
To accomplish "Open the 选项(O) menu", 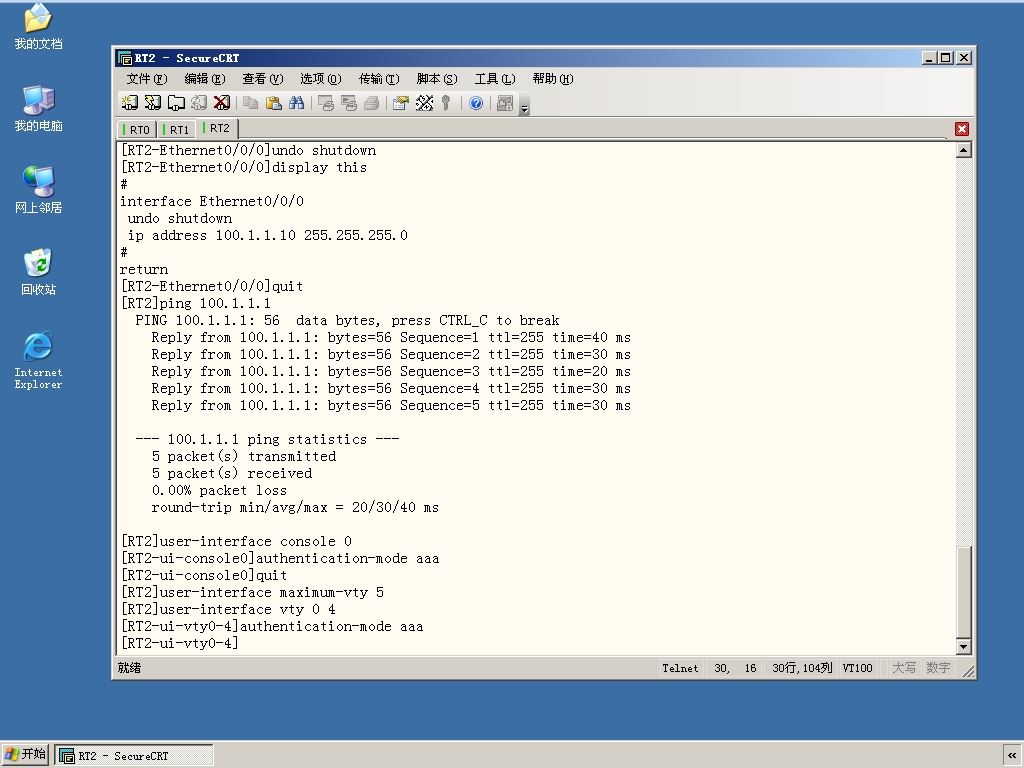I will coord(321,79).
